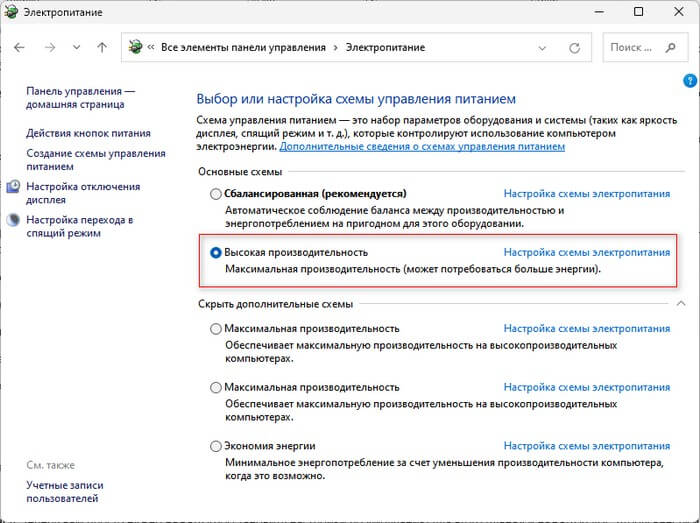Open settings link for second Максимальная производительность
The height and width of the screenshot is (523, 700).
tap(587, 387)
